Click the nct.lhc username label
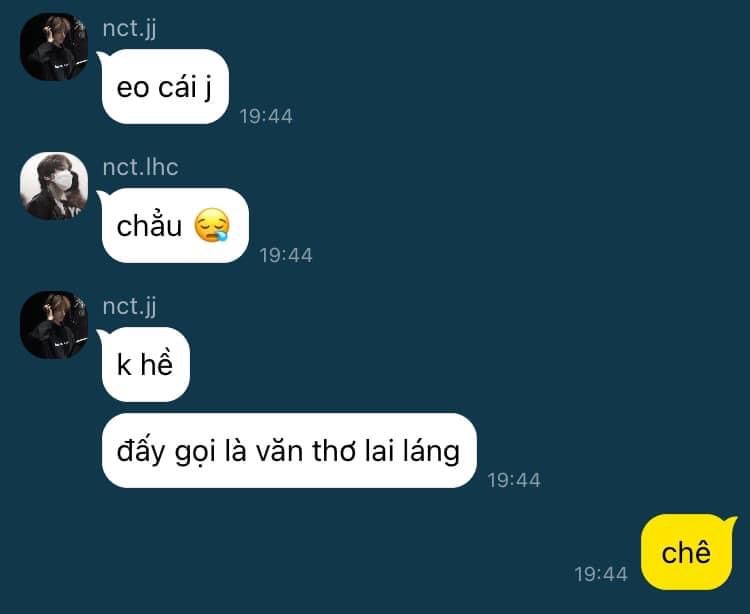This screenshot has width=750, height=614. 141,167
